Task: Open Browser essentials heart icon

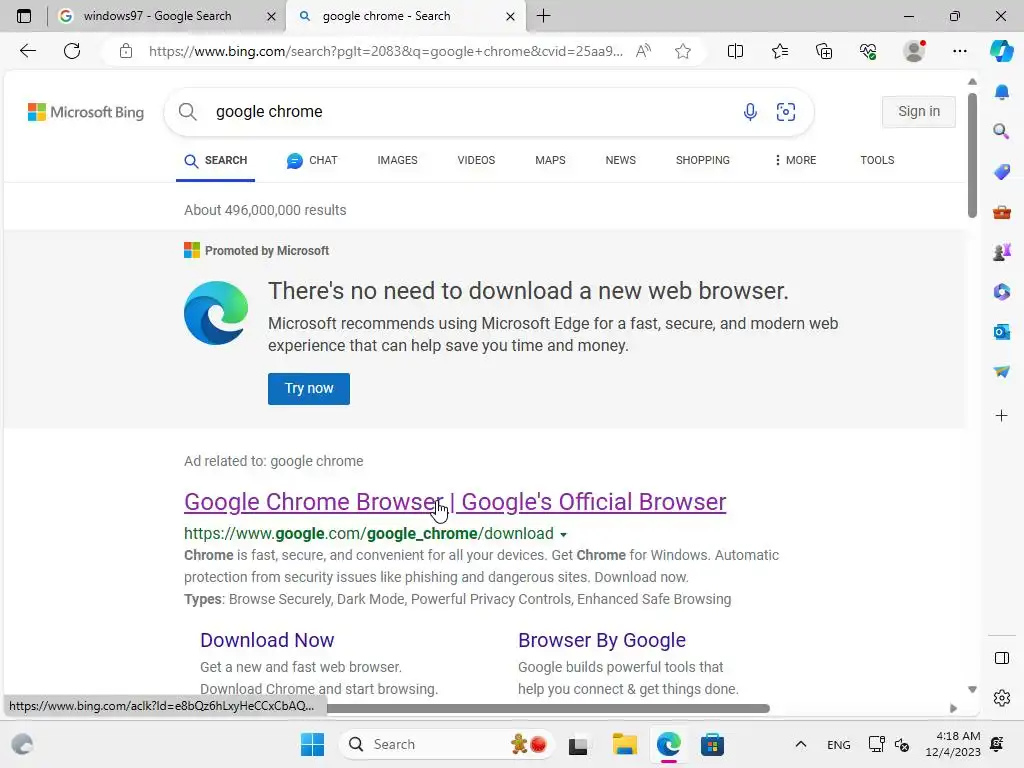Action: click(x=868, y=51)
